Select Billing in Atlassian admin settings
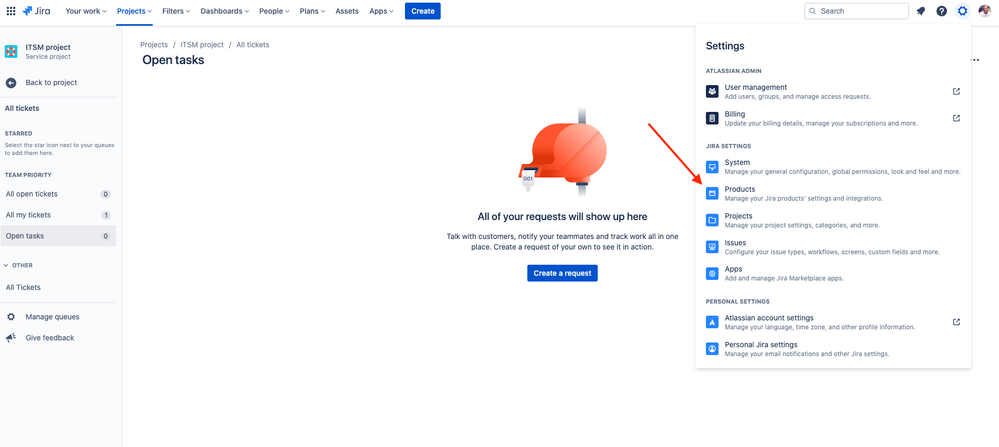The image size is (999, 447). [x=833, y=118]
